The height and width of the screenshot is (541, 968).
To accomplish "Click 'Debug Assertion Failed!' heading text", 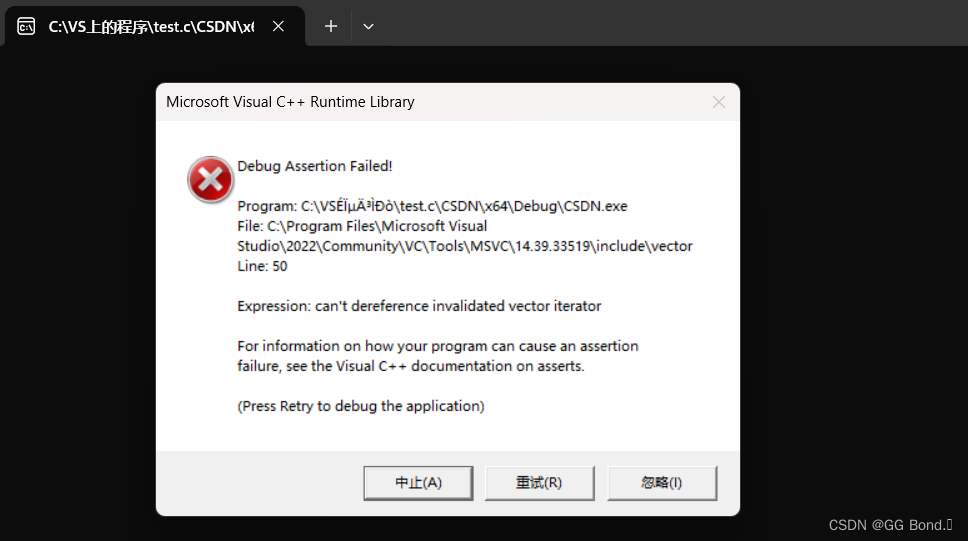I will coord(315,166).
